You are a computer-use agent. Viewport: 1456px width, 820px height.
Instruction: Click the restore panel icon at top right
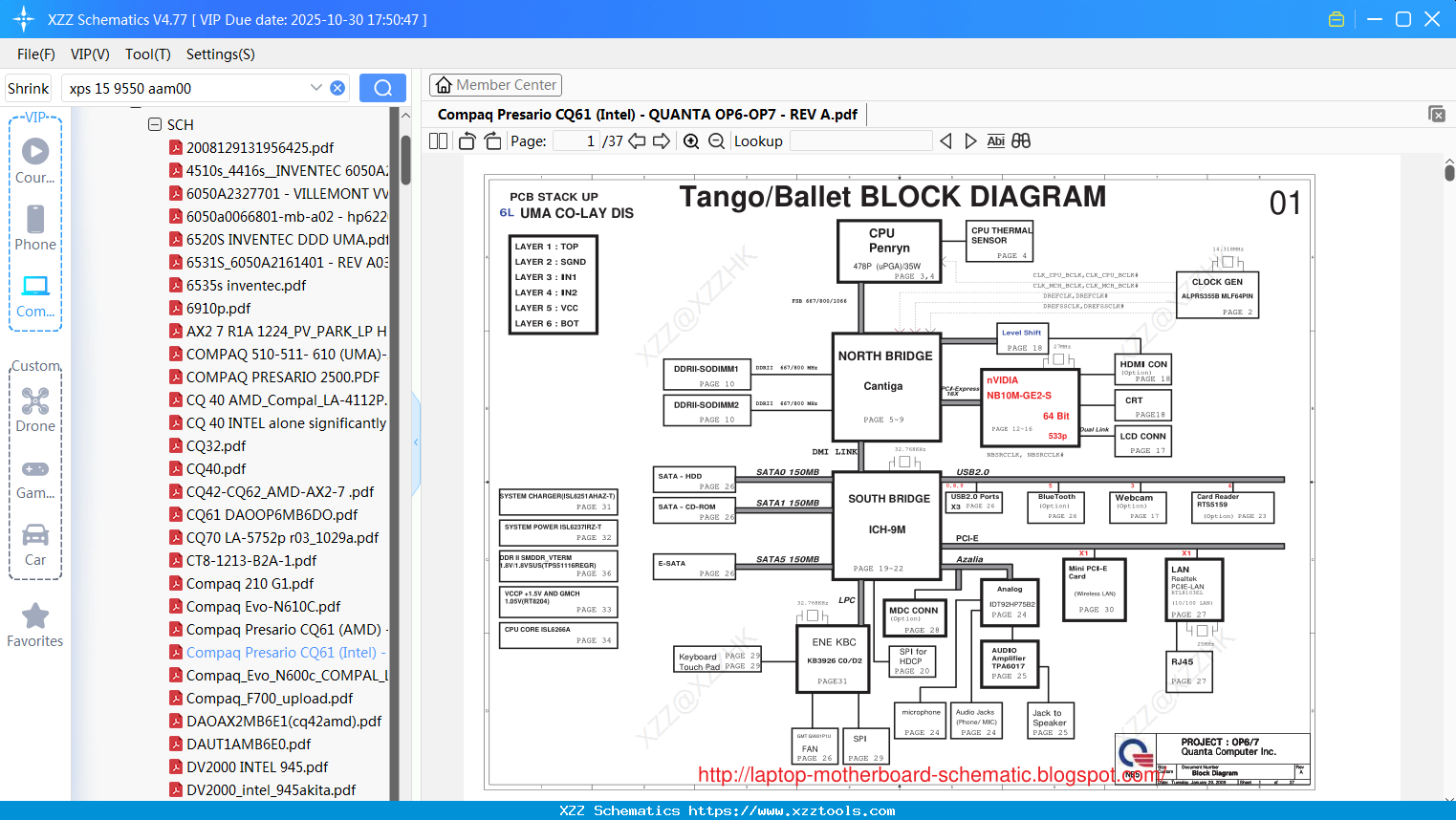coord(1437,114)
